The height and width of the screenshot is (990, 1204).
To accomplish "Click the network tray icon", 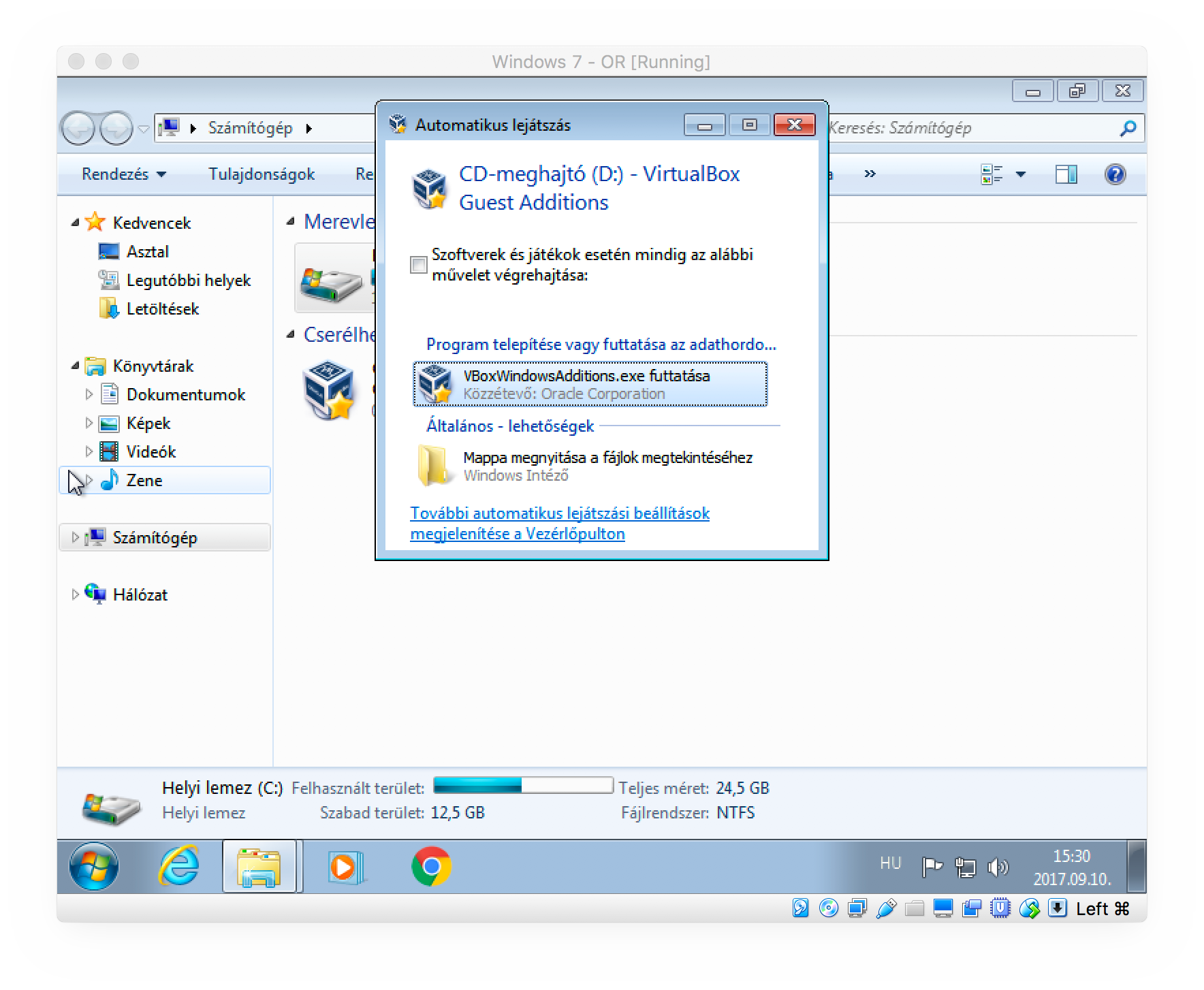I will 965,867.
